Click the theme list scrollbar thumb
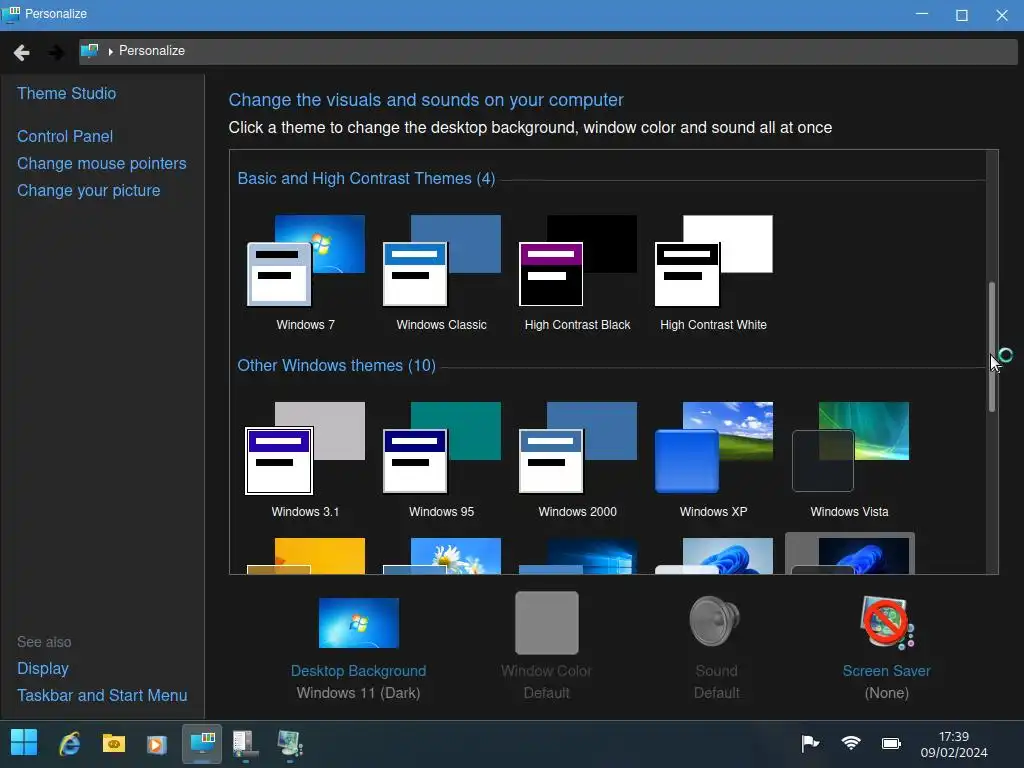This screenshot has width=1024, height=768. click(992, 347)
